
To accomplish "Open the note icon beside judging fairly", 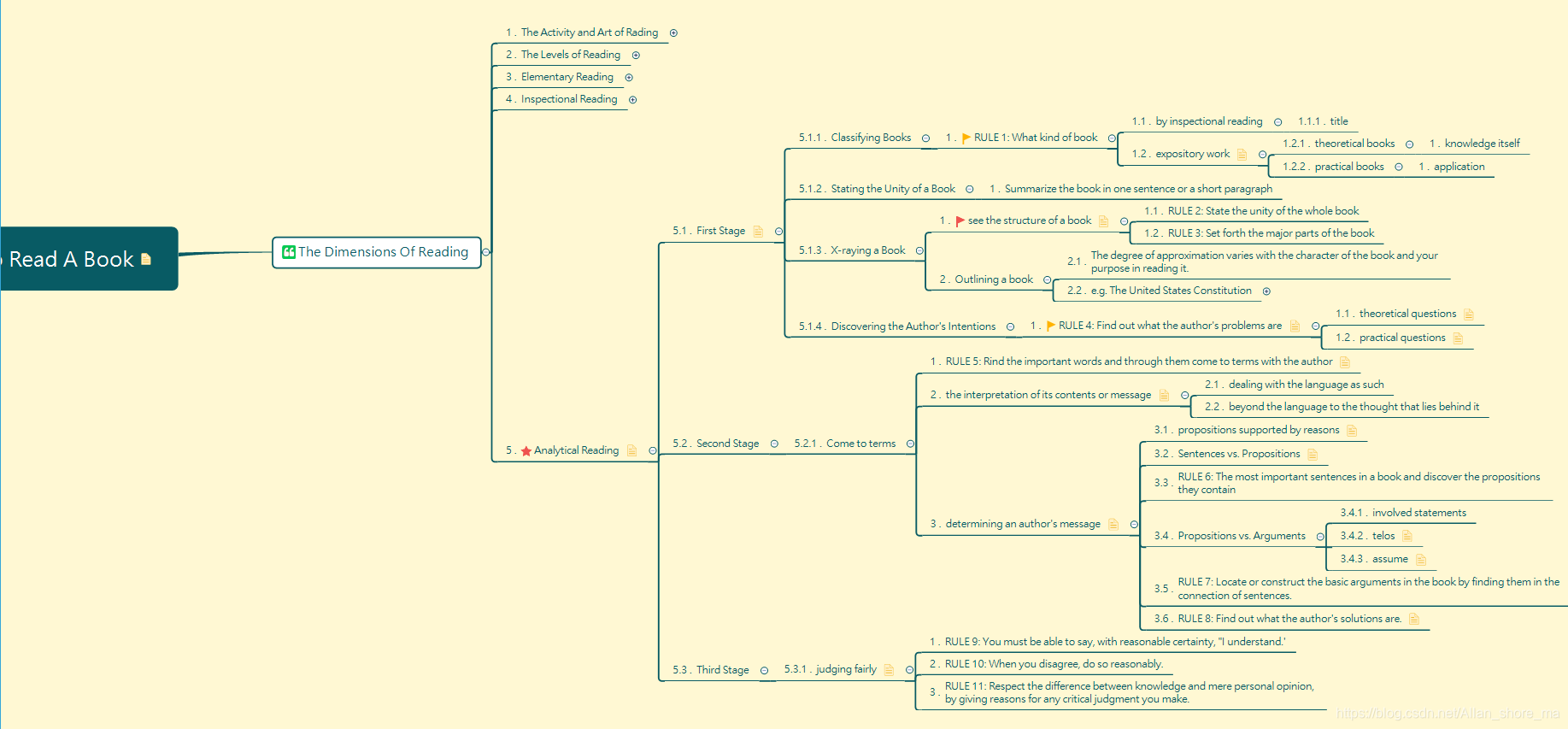I will click(x=889, y=670).
